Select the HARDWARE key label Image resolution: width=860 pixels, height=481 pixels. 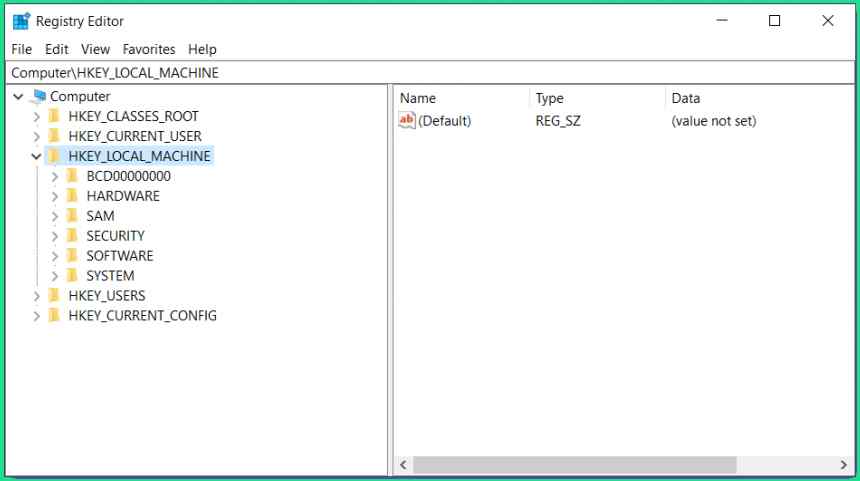(123, 196)
